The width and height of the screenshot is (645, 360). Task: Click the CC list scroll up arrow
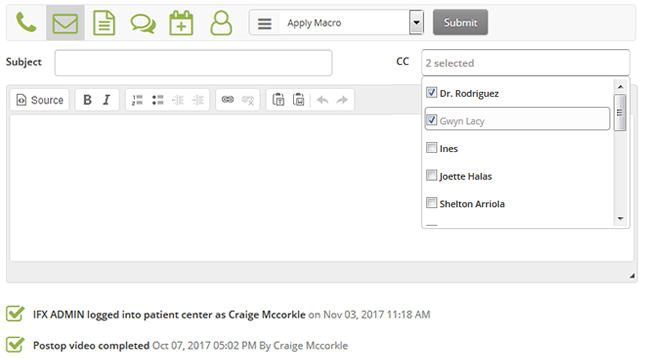[620, 86]
